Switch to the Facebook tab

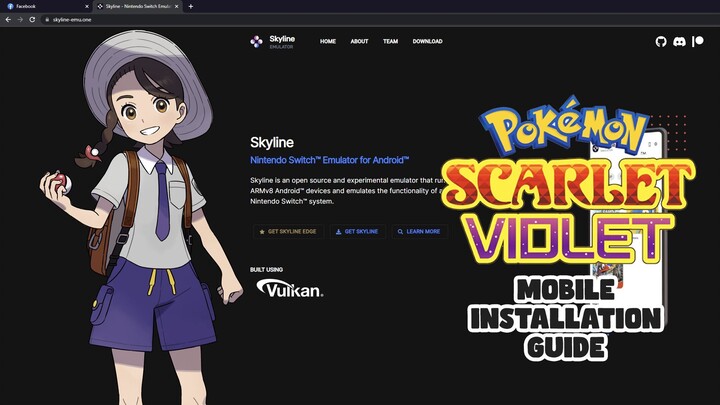click(46, 6)
